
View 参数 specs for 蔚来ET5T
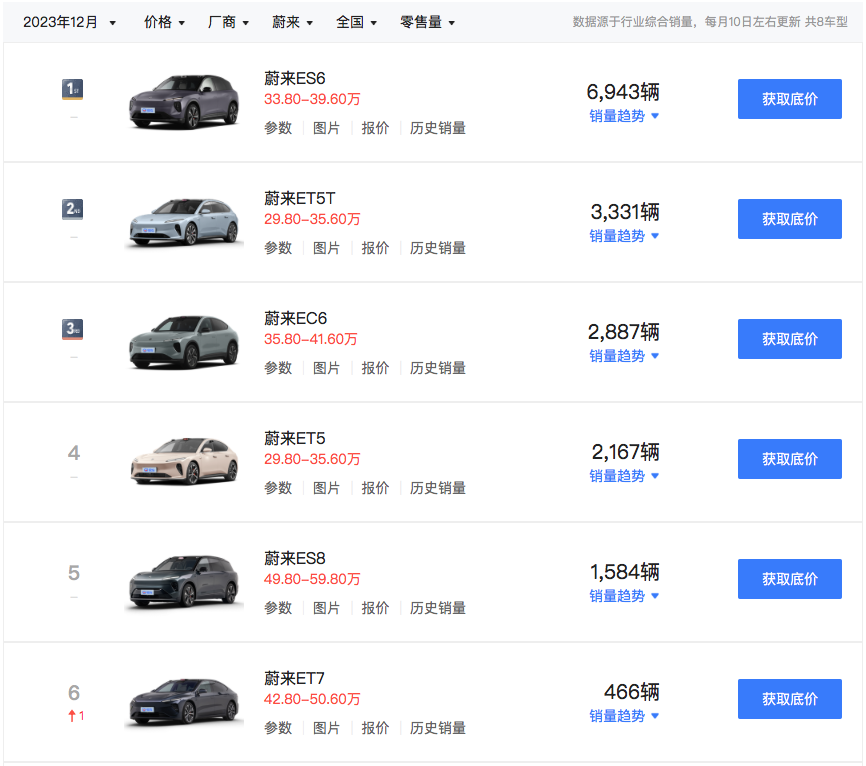tap(278, 248)
